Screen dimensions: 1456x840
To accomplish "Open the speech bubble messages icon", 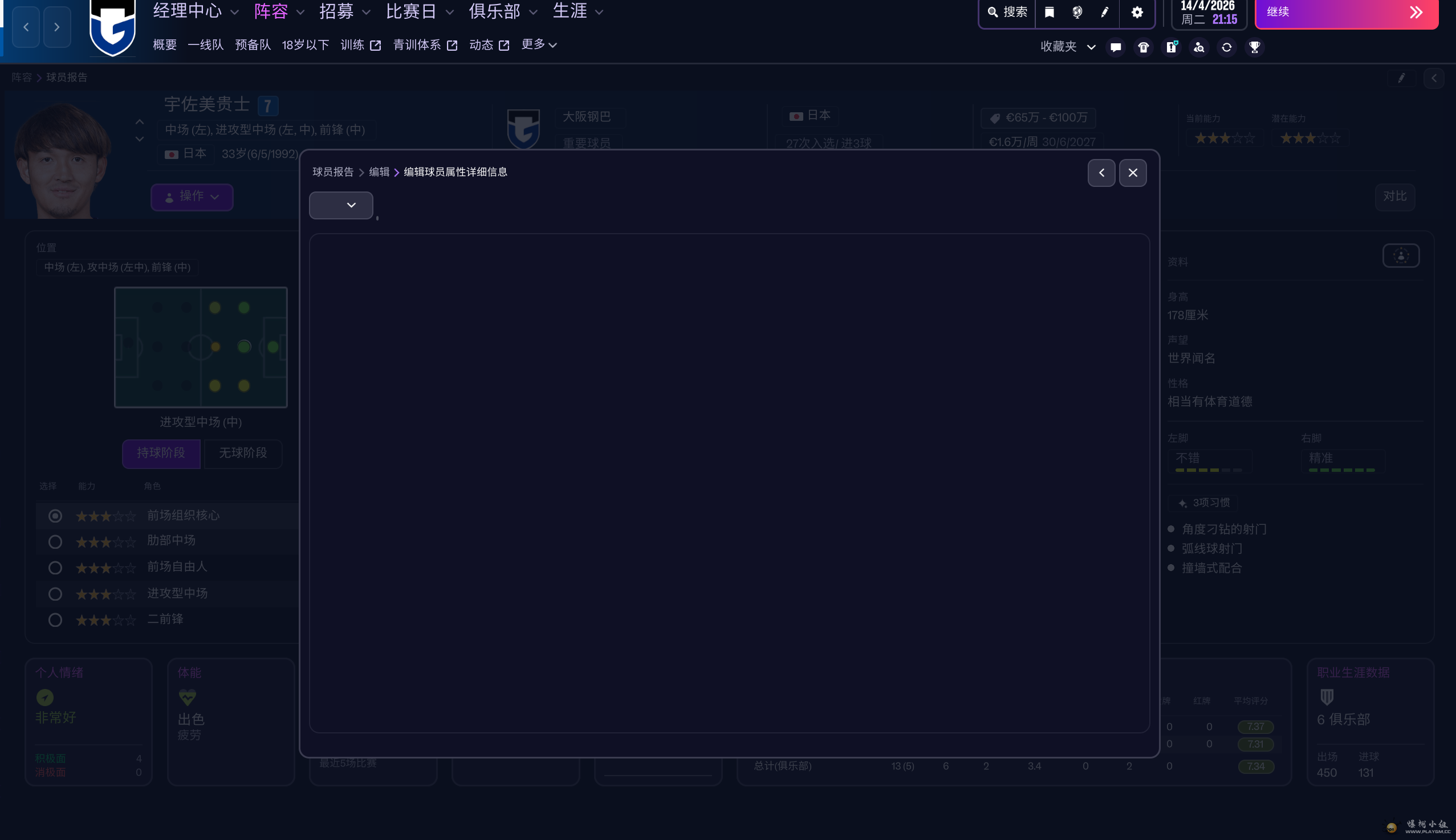I will point(1116,47).
